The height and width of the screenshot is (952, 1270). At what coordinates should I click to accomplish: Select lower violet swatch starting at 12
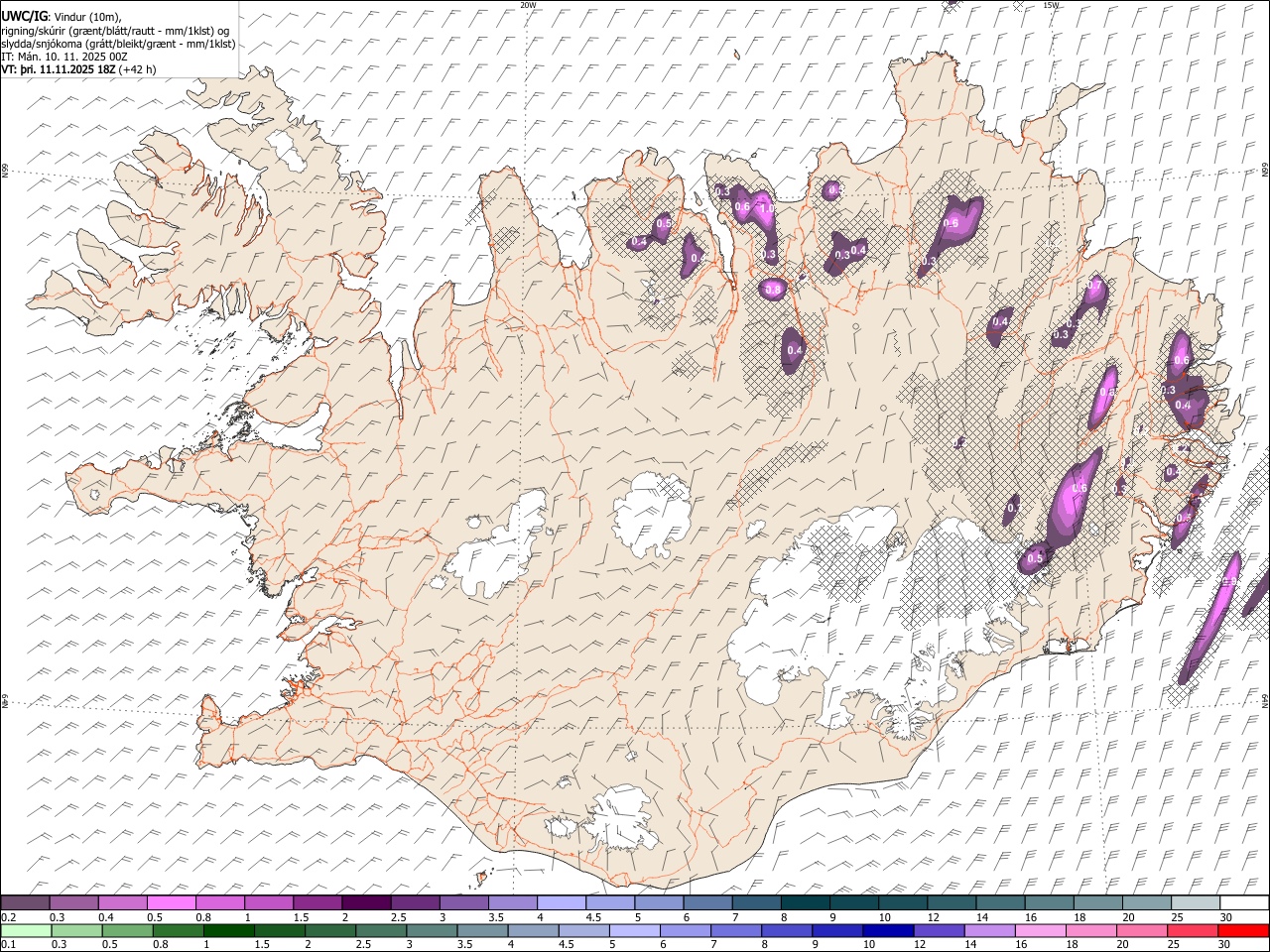click(x=938, y=930)
